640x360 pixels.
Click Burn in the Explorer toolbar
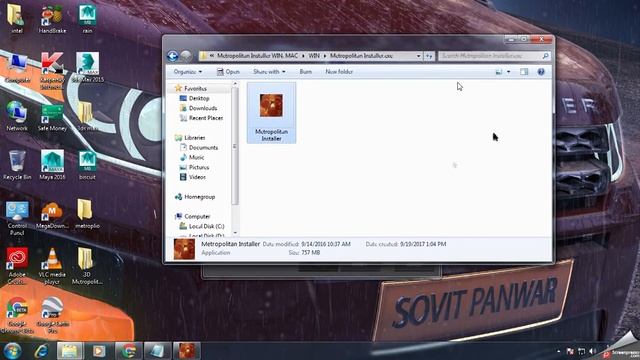click(x=305, y=72)
